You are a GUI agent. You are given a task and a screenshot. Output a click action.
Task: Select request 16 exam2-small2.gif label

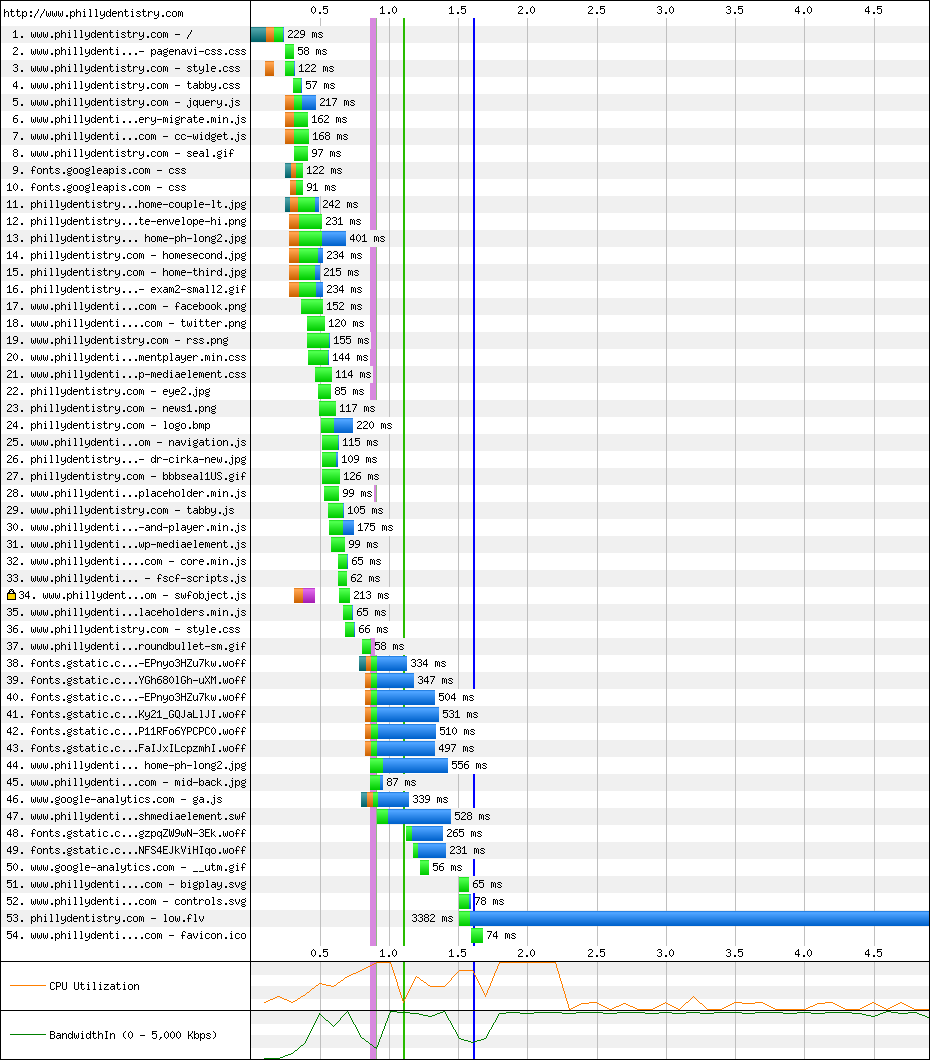tap(126, 289)
